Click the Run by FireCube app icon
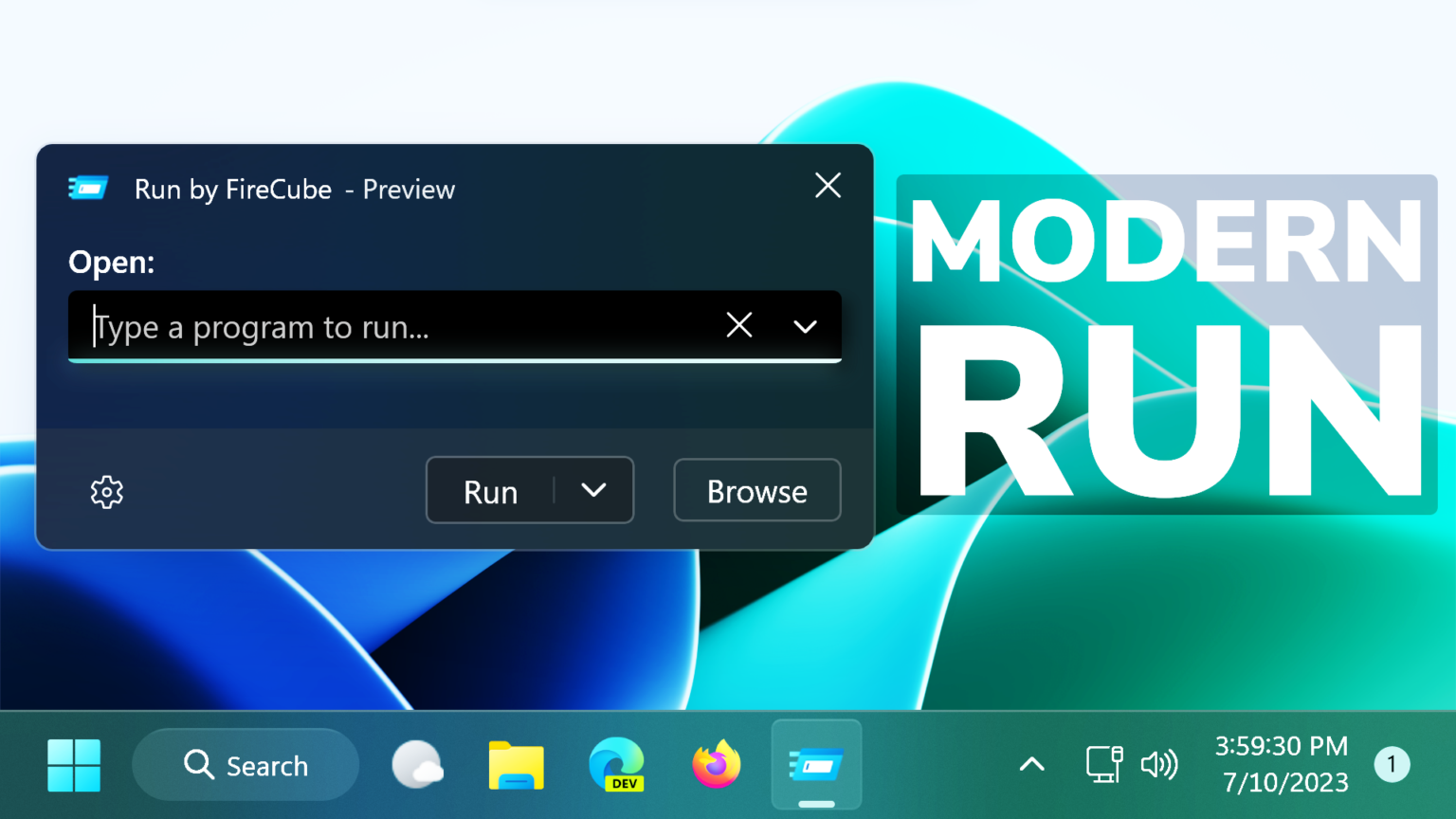Viewport: 1456px width, 819px height. click(88, 188)
